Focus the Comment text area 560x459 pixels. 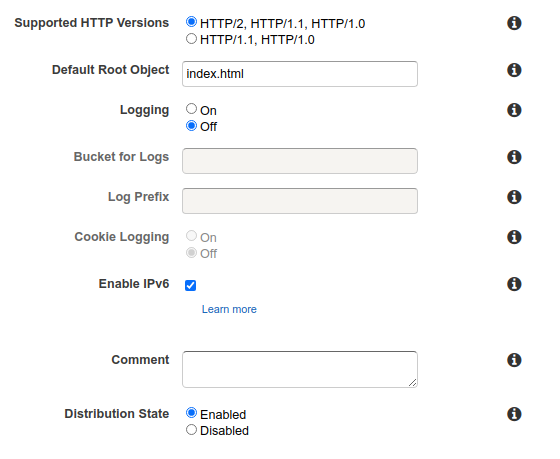pyautogui.click(x=300, y=369)
